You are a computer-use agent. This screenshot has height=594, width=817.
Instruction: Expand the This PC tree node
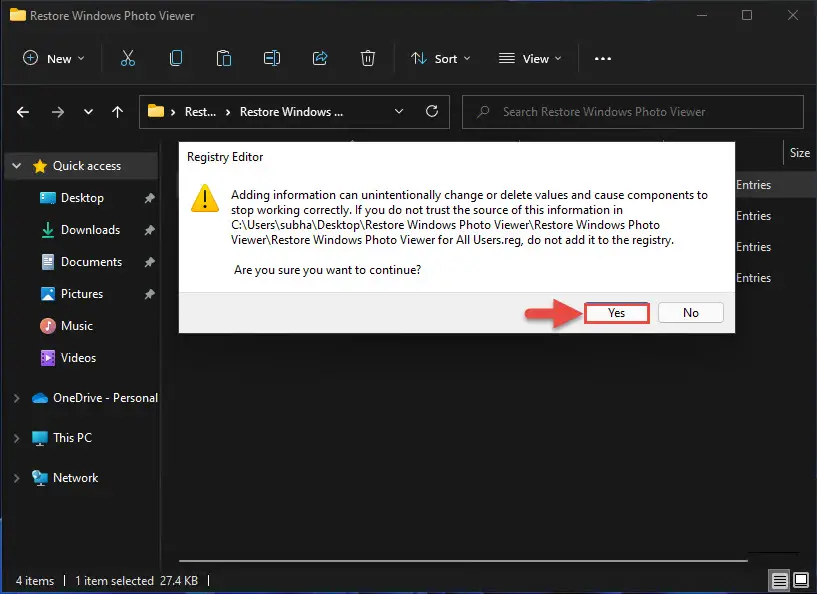tap(16, 438)
